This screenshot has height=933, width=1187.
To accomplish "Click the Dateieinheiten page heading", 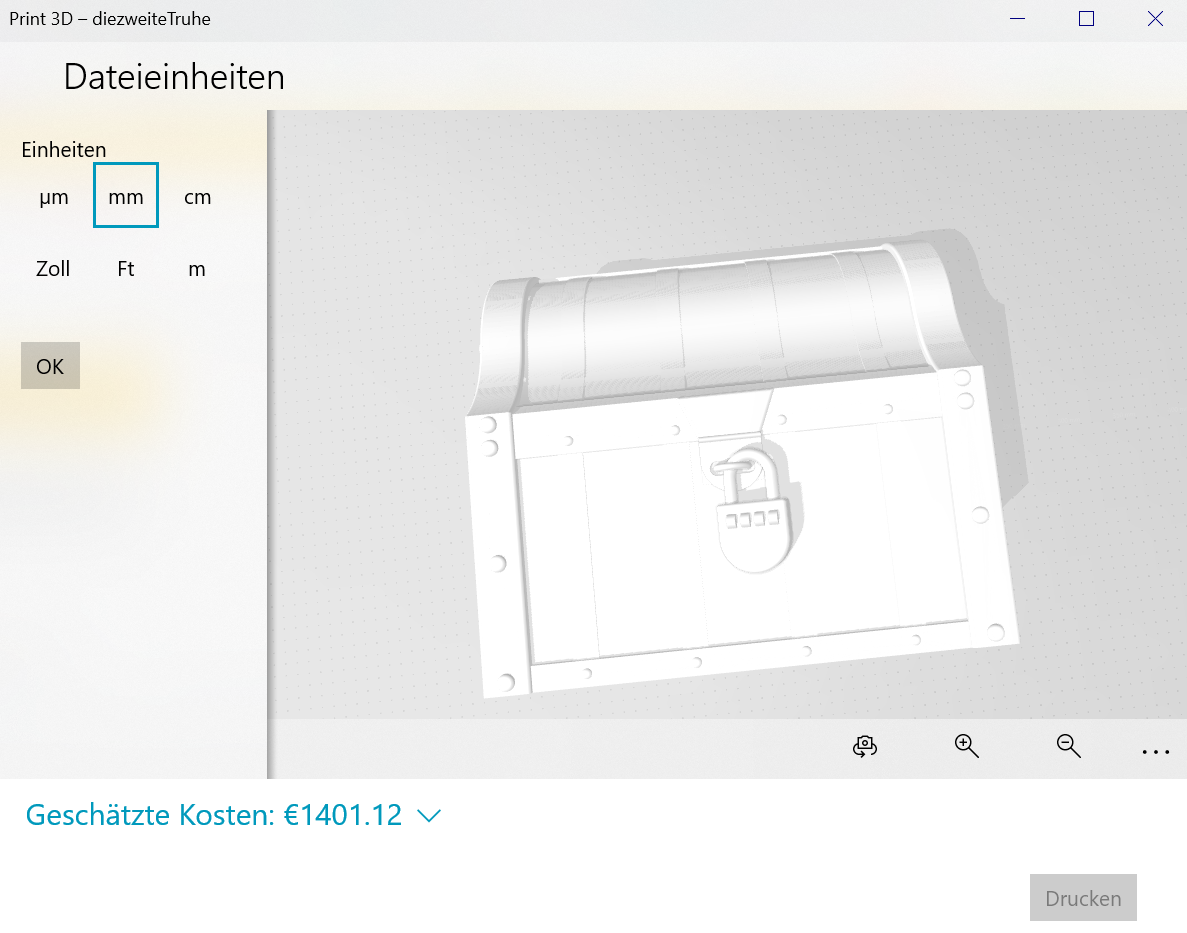I will point(174,77).
